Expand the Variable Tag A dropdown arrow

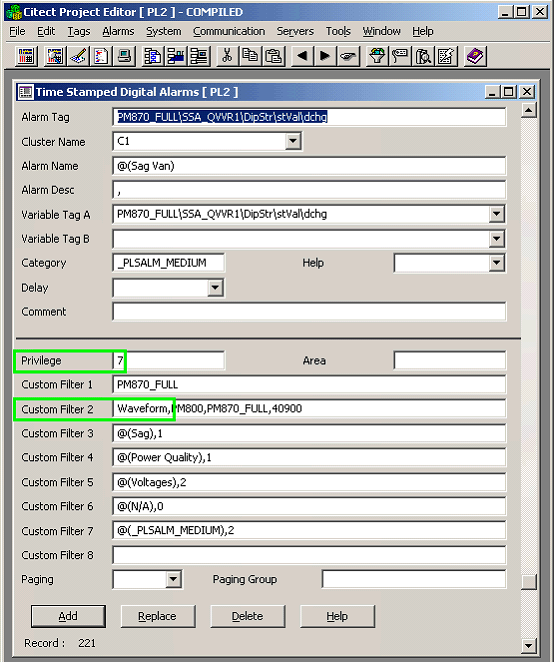tap(497, 214)
